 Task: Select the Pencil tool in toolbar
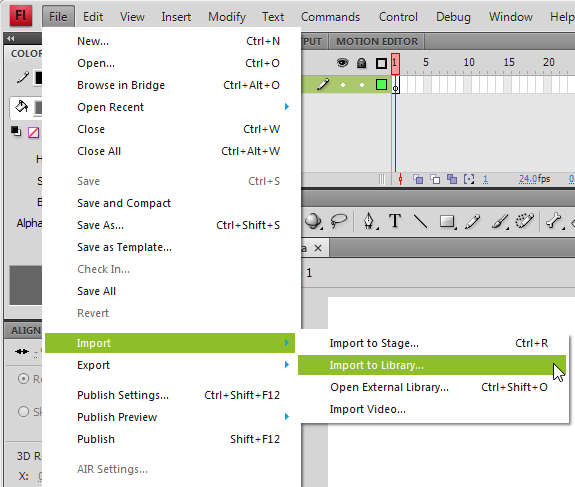(x=472, y=221)
